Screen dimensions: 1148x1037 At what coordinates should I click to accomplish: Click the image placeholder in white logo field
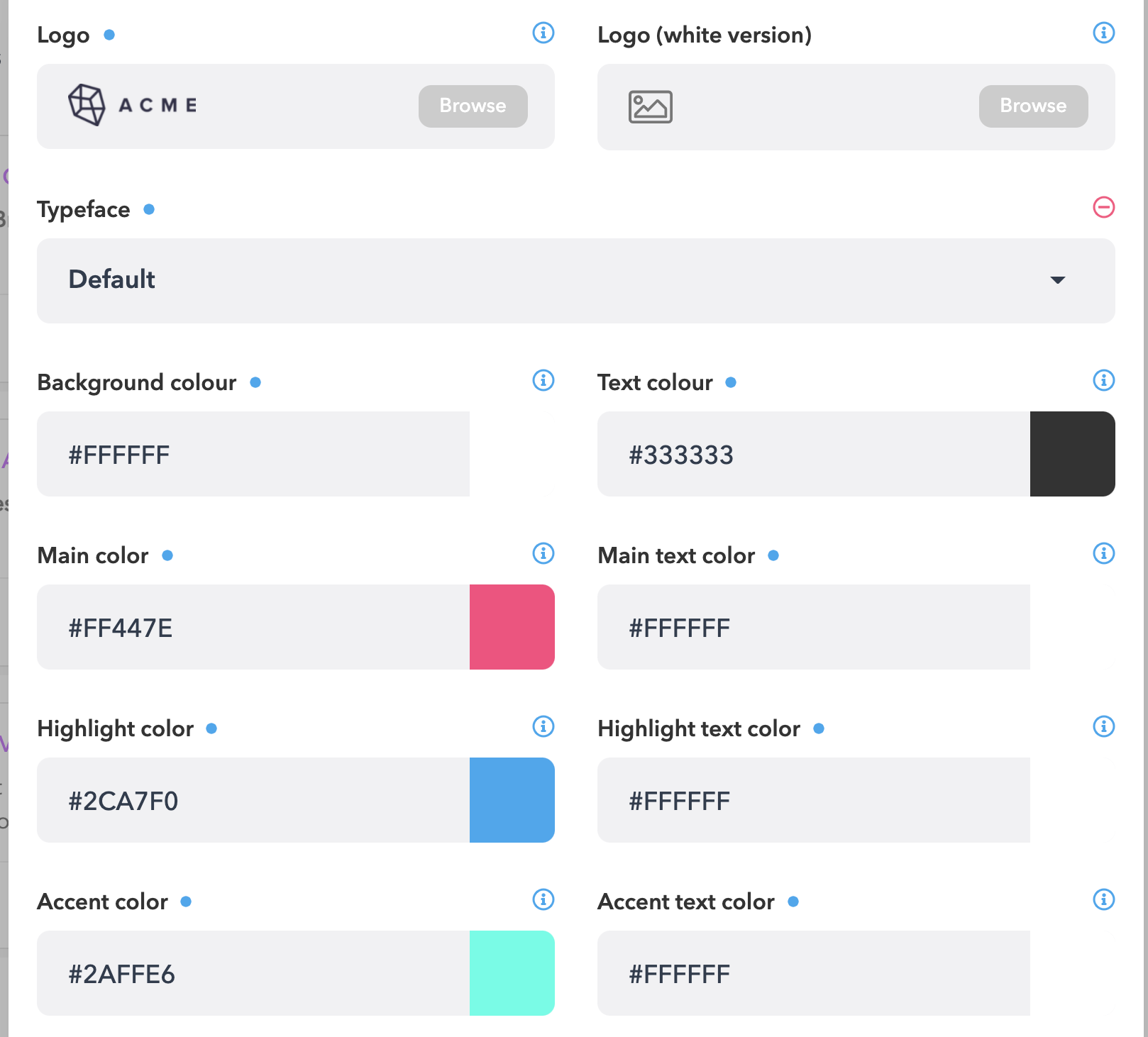(651, 107)
